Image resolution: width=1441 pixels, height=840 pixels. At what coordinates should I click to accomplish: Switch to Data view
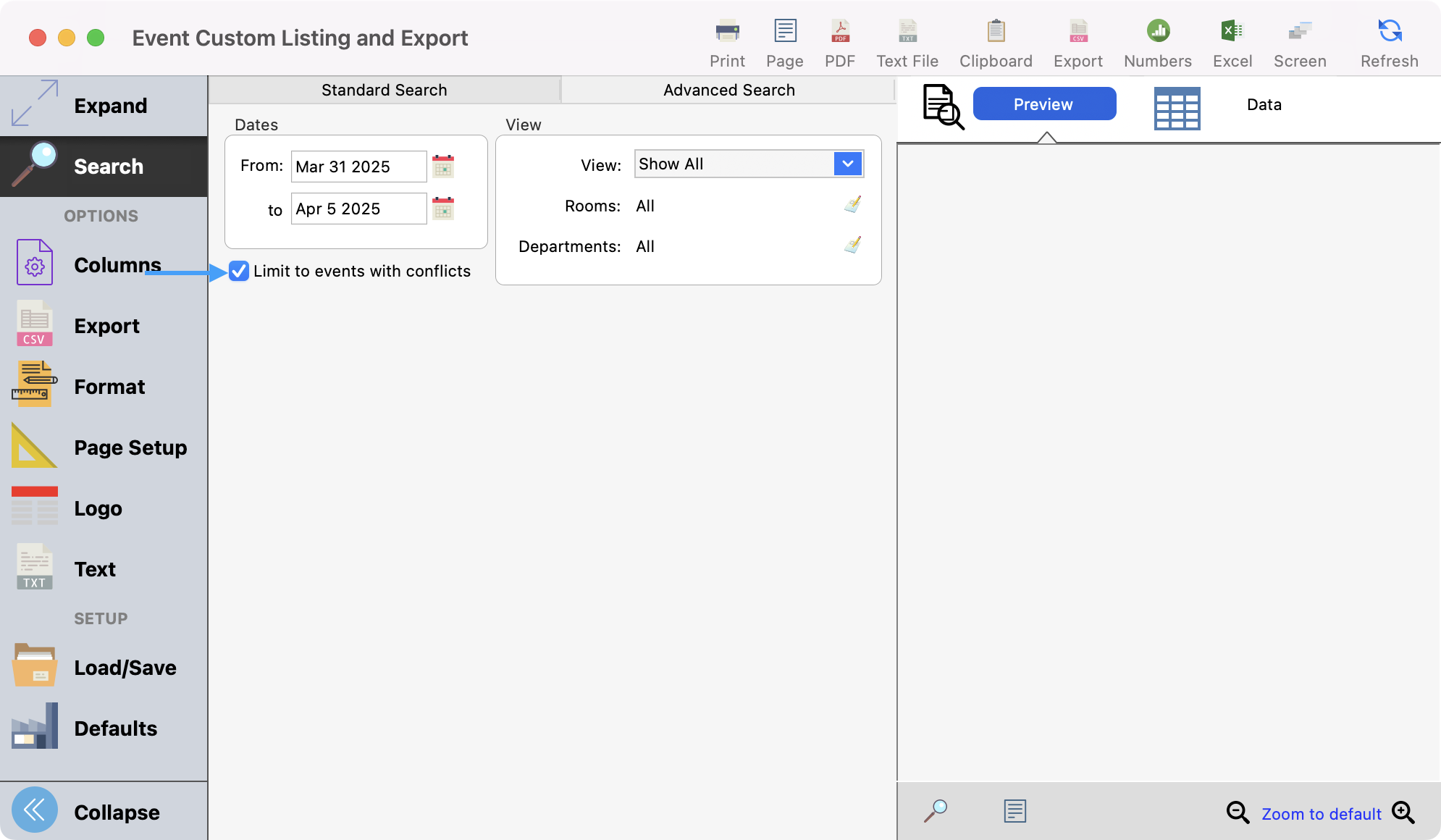(1264, 105)
